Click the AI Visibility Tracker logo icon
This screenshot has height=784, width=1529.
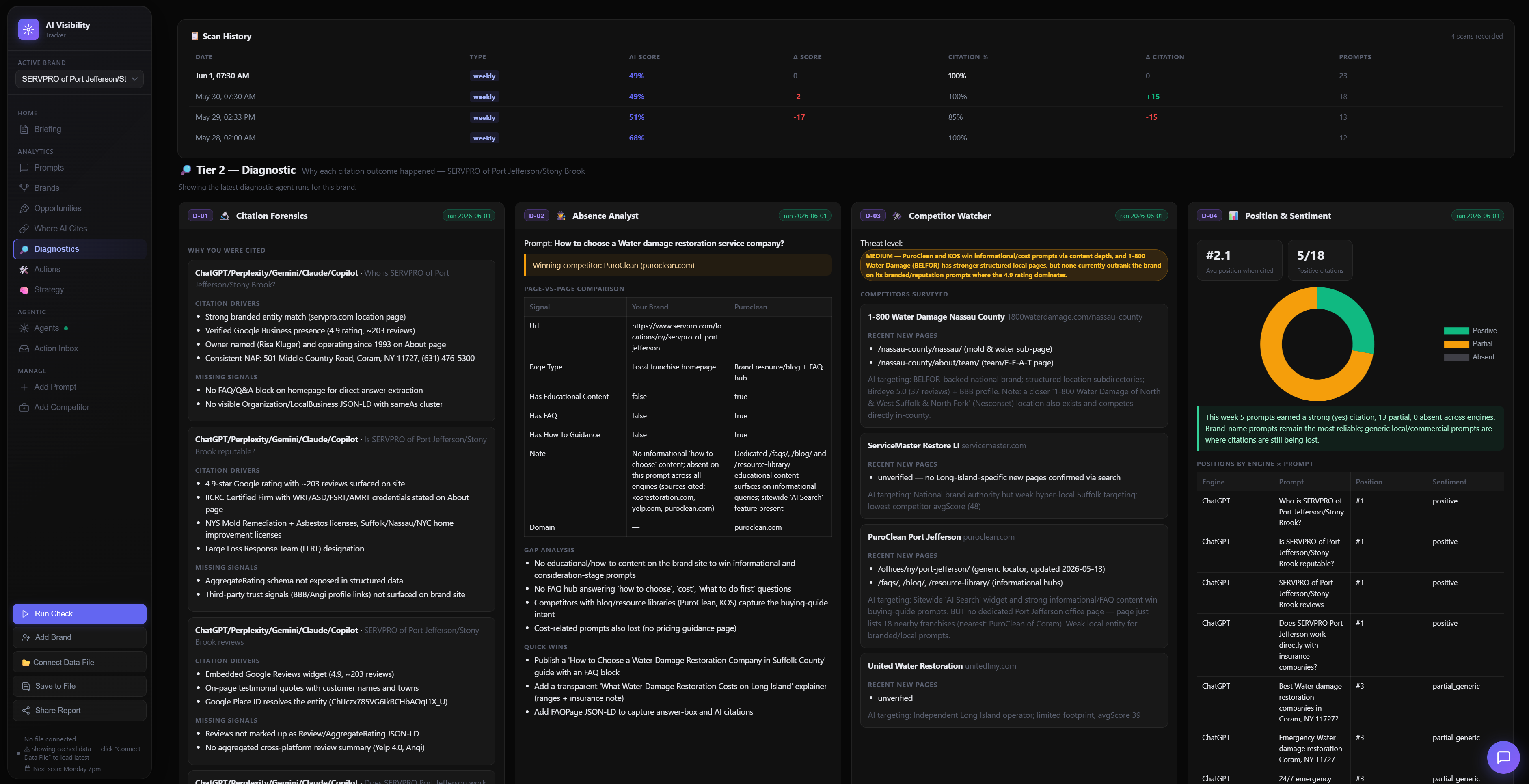pos(28,29)
